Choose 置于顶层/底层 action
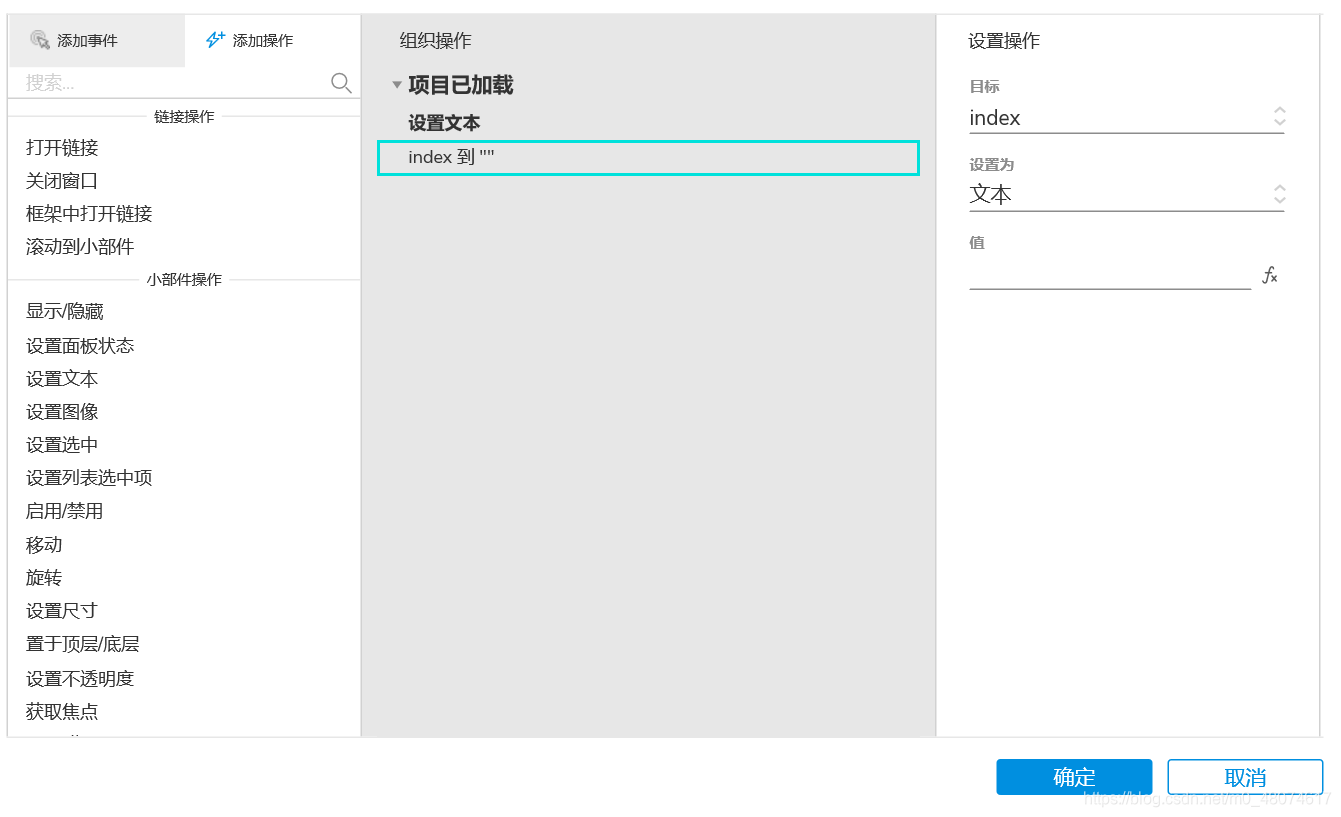 coord(83,644)
